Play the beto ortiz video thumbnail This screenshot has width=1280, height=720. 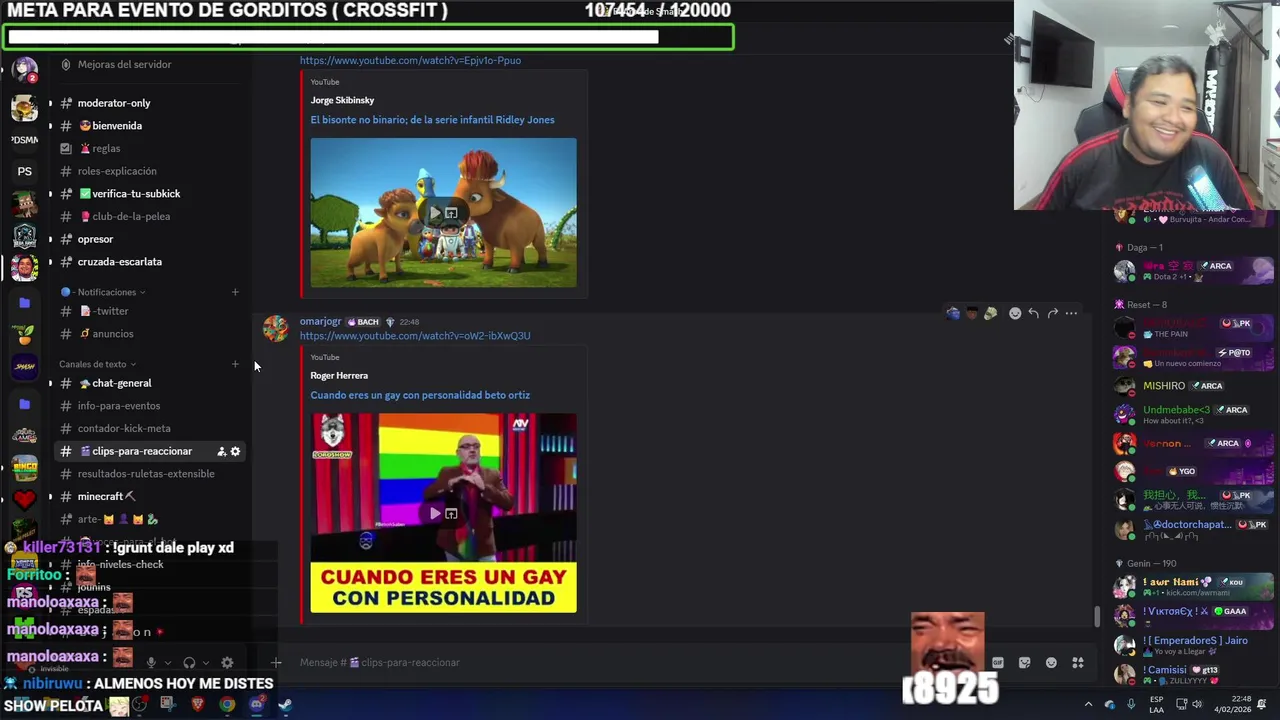click(436, 513)
